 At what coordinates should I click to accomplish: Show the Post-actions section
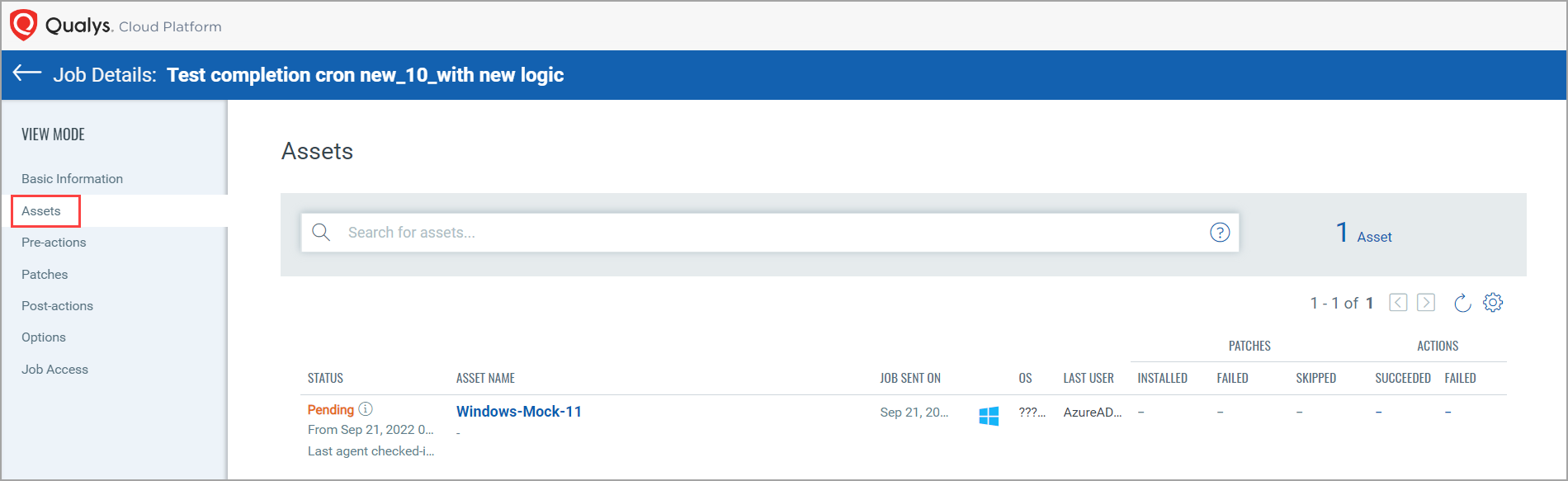(57, 306)
